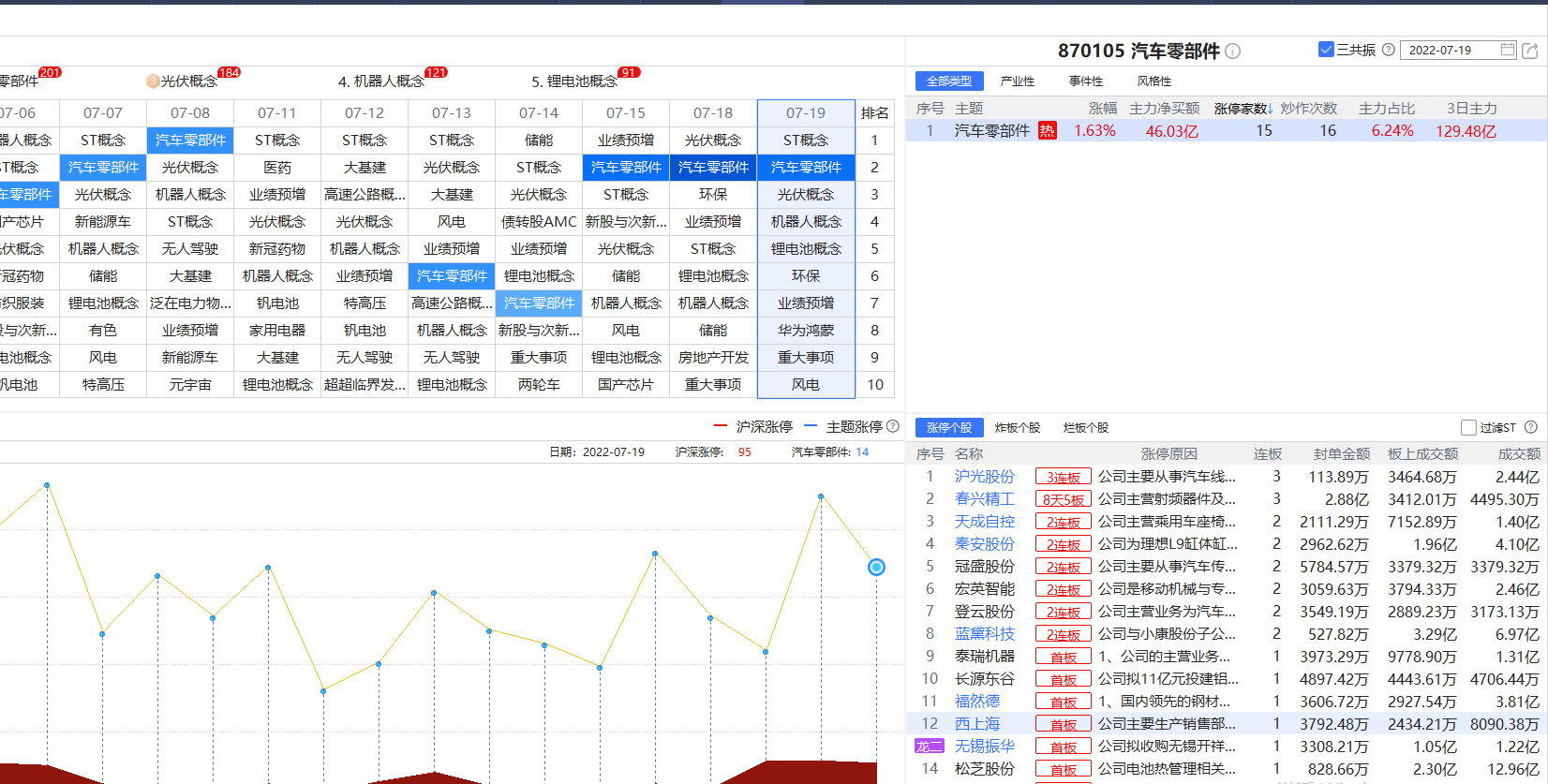Click the info icon beside 870105 汽车零部件 title

pos(1233,52)
